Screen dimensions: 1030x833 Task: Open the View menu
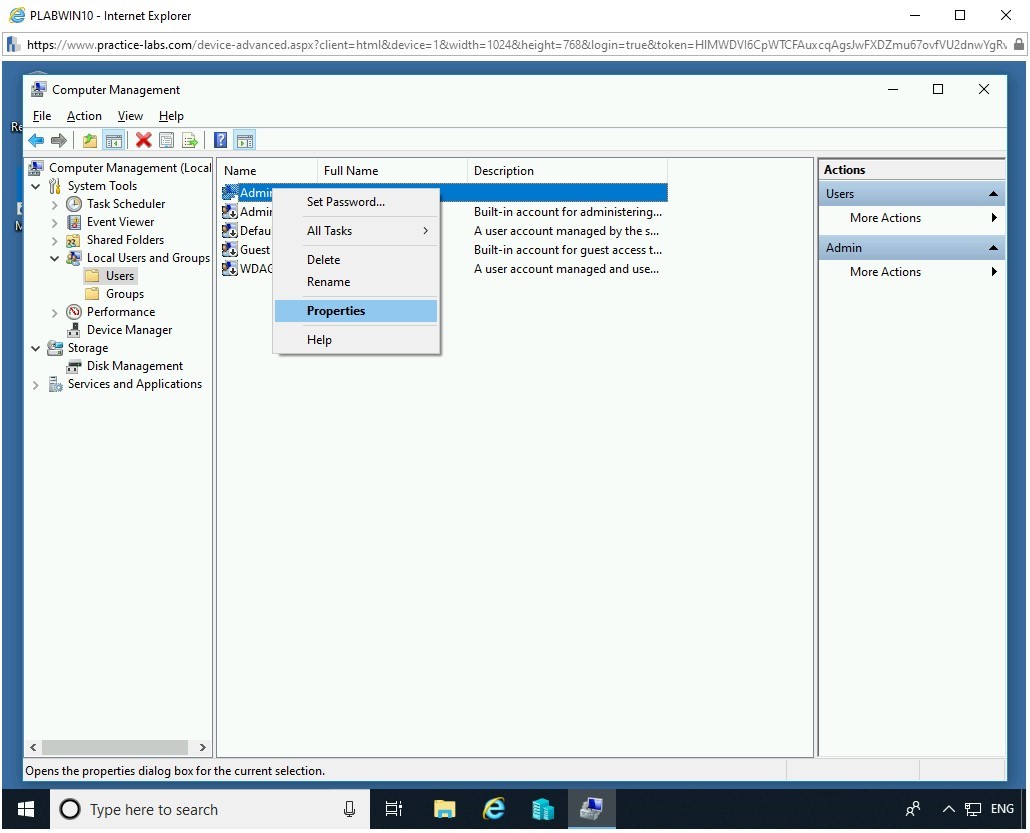click(130, 116)
